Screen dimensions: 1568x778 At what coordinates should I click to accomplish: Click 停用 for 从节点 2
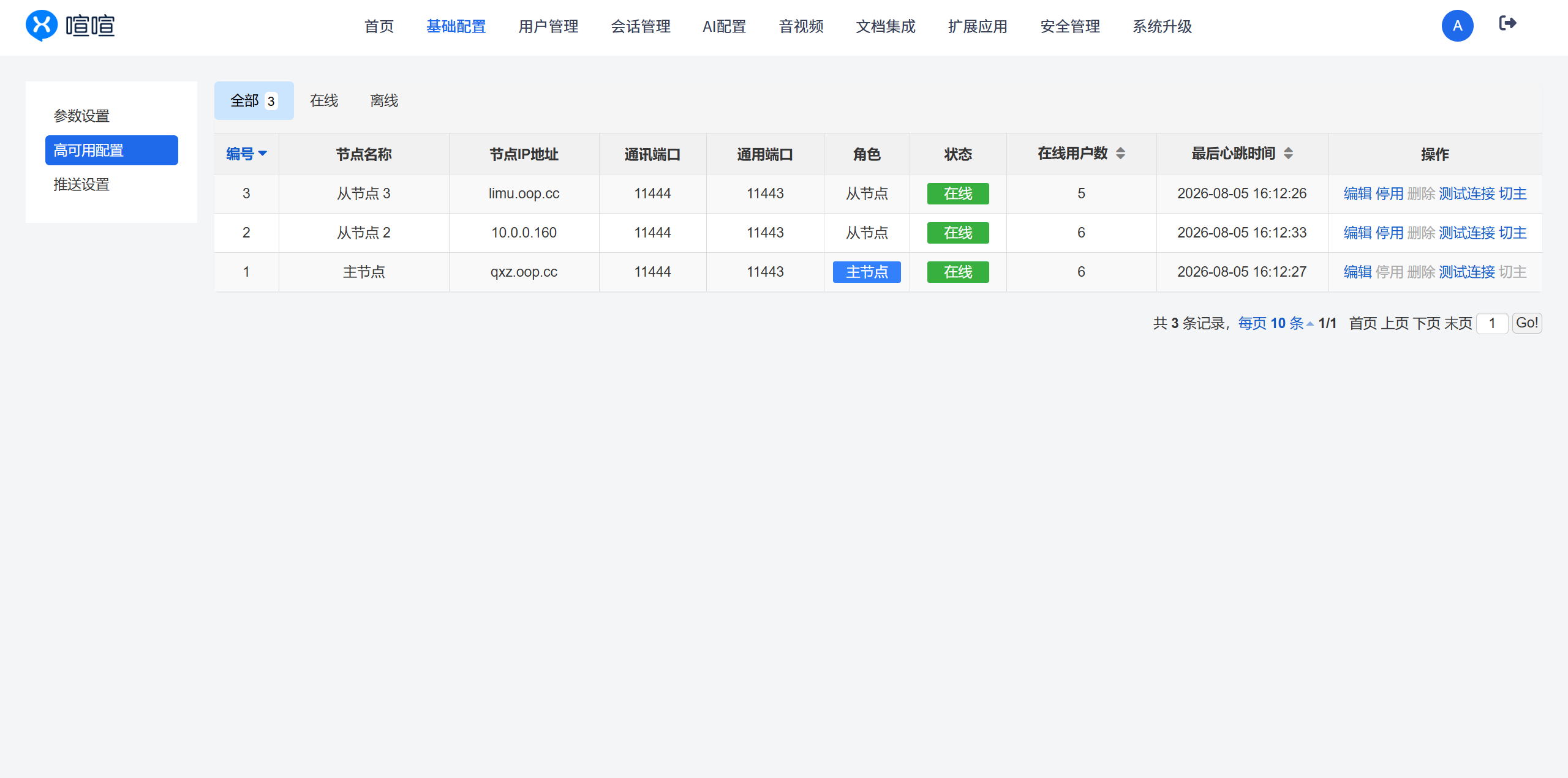[1389, 233]
